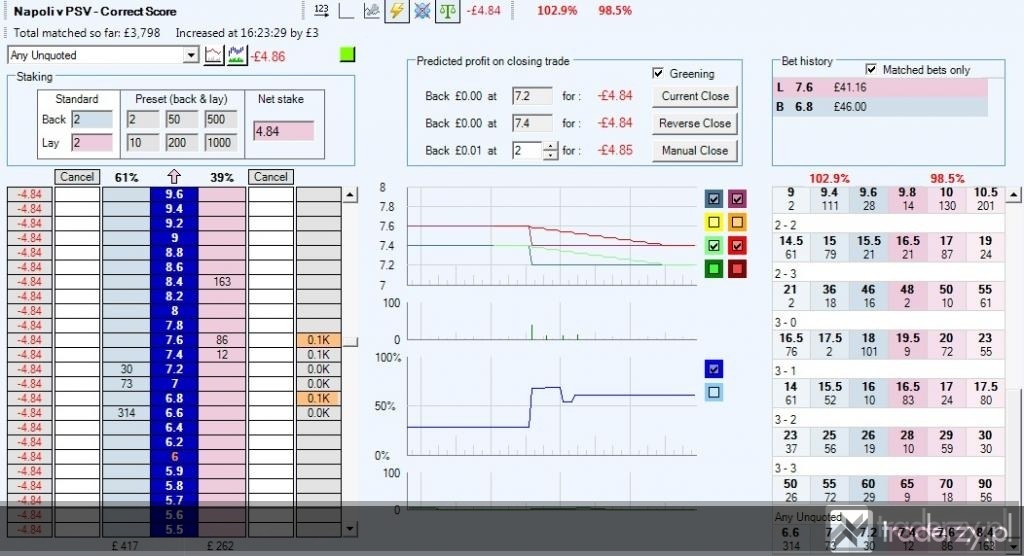Enable the yellow chart series checkbox

click(714, 222)
